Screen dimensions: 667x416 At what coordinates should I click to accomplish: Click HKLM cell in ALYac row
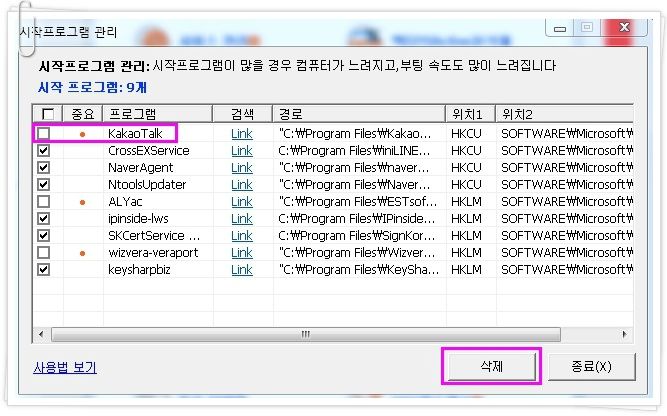[466, 202]
